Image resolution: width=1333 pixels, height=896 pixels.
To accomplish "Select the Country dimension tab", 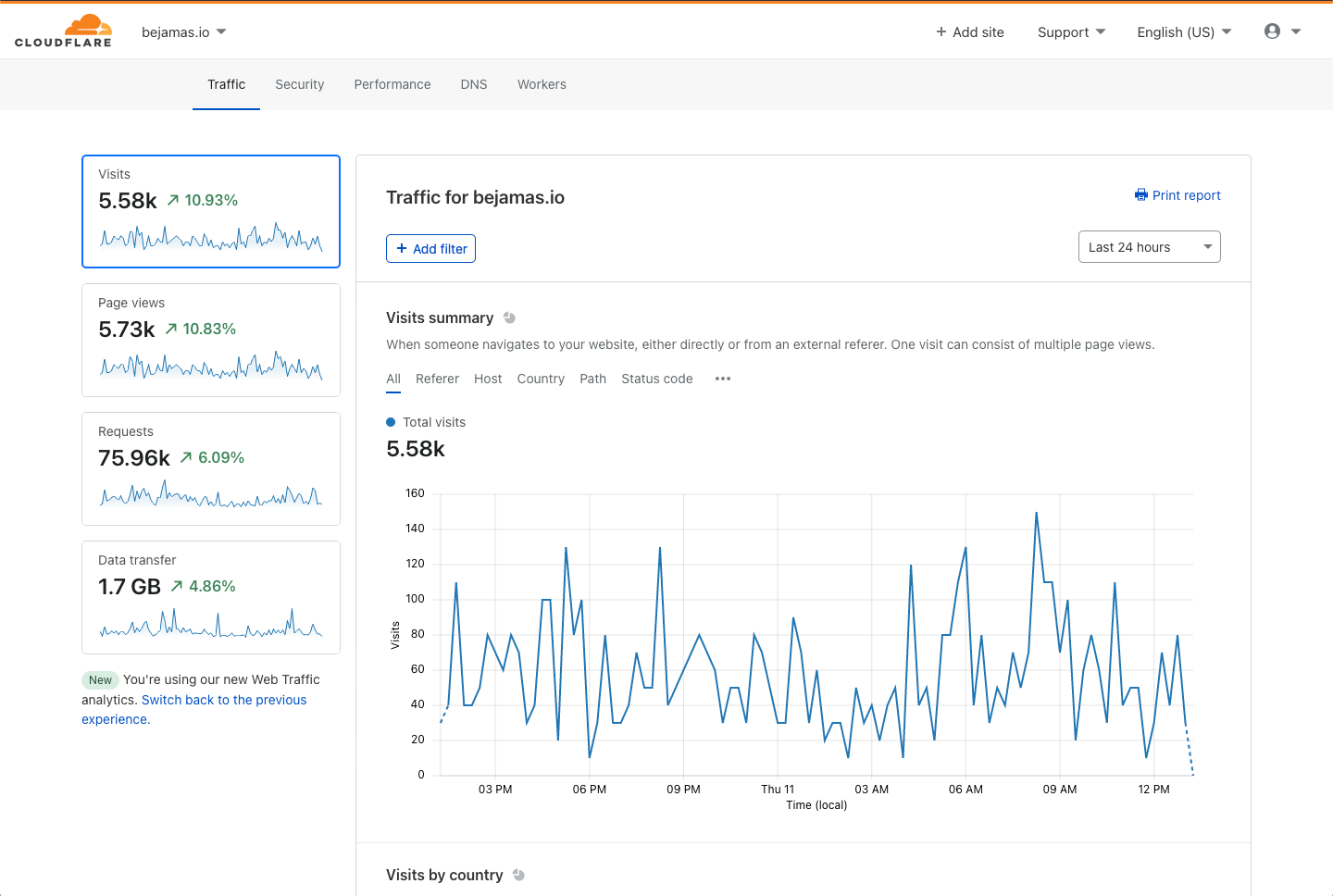I will point(541,379).
